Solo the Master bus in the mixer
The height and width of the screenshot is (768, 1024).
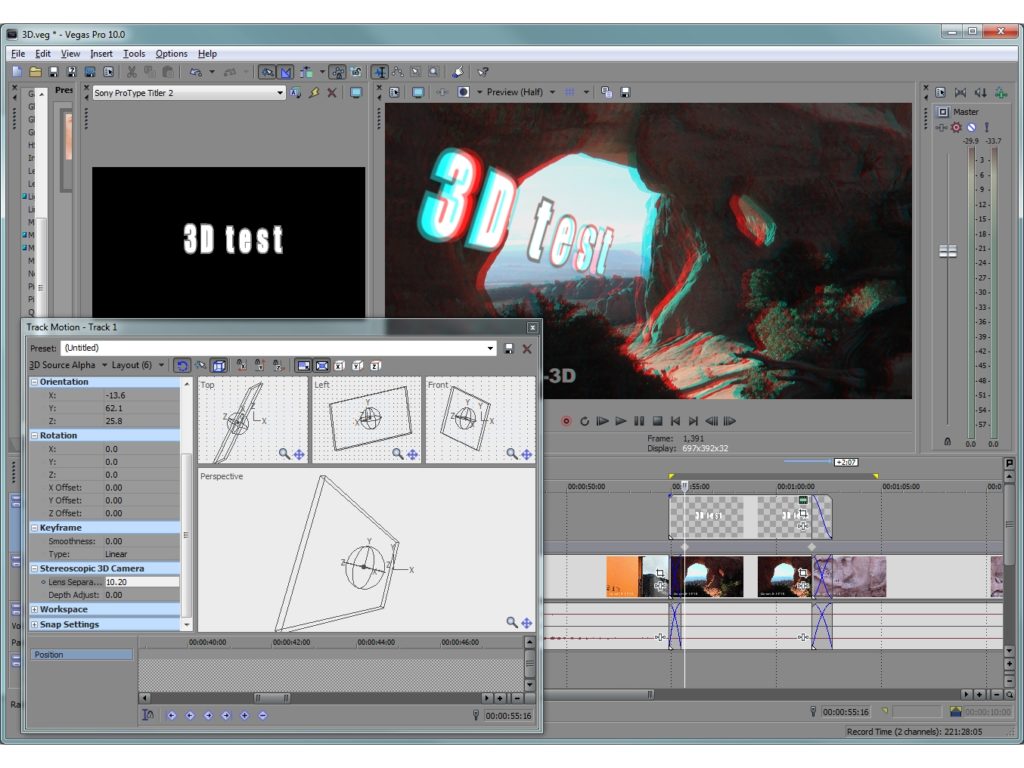[x=987, y=127]
